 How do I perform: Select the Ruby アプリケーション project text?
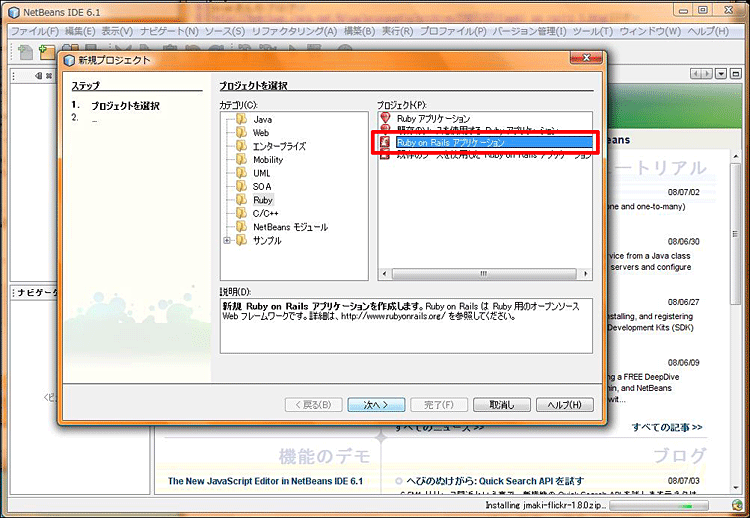coord(433,118)
